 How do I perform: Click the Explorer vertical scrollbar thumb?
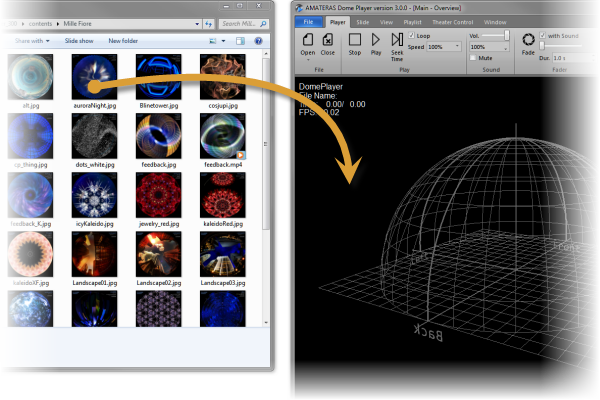(x=266, y=144)
